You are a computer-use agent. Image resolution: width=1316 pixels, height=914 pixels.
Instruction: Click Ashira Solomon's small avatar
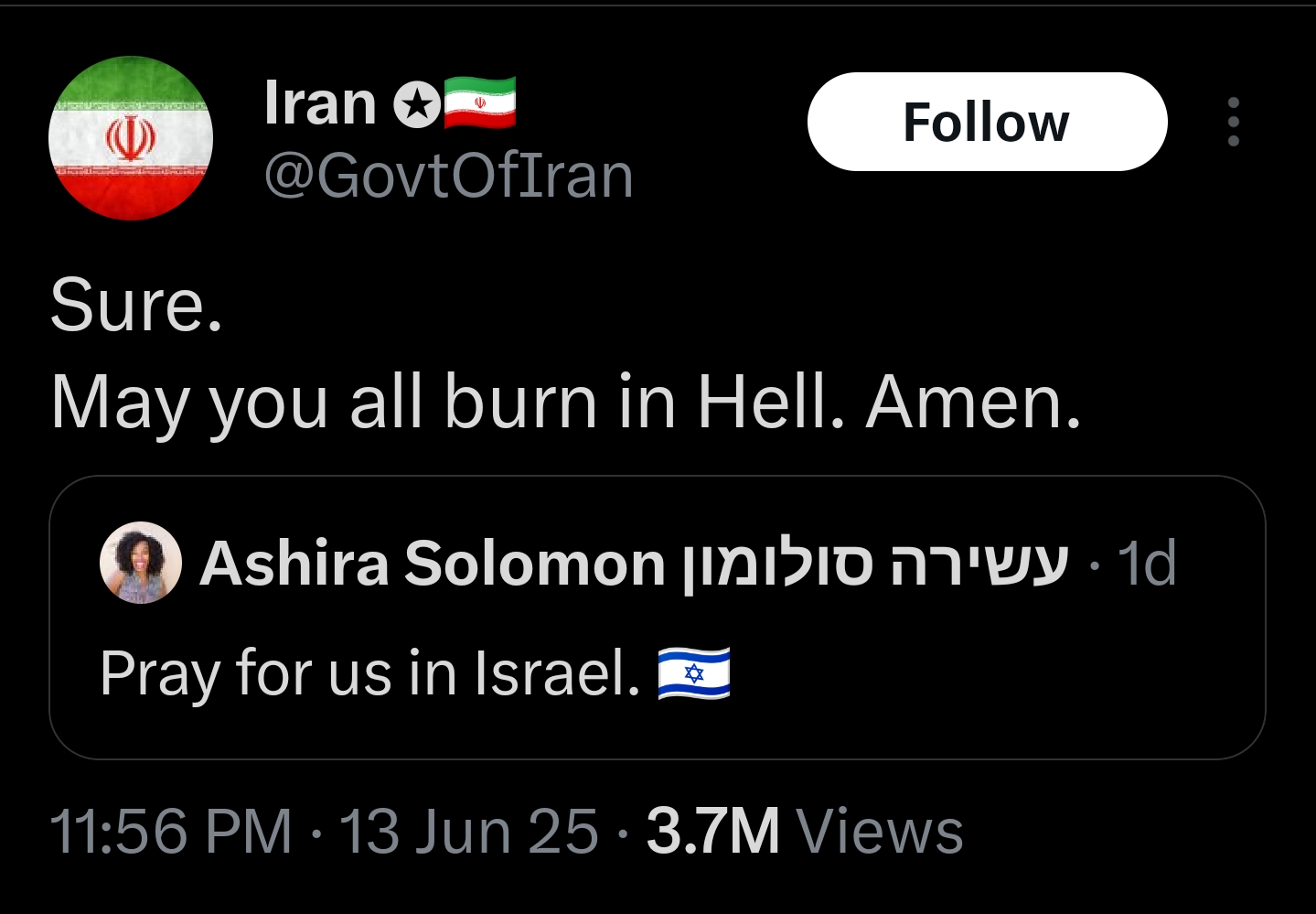(140, 563)
